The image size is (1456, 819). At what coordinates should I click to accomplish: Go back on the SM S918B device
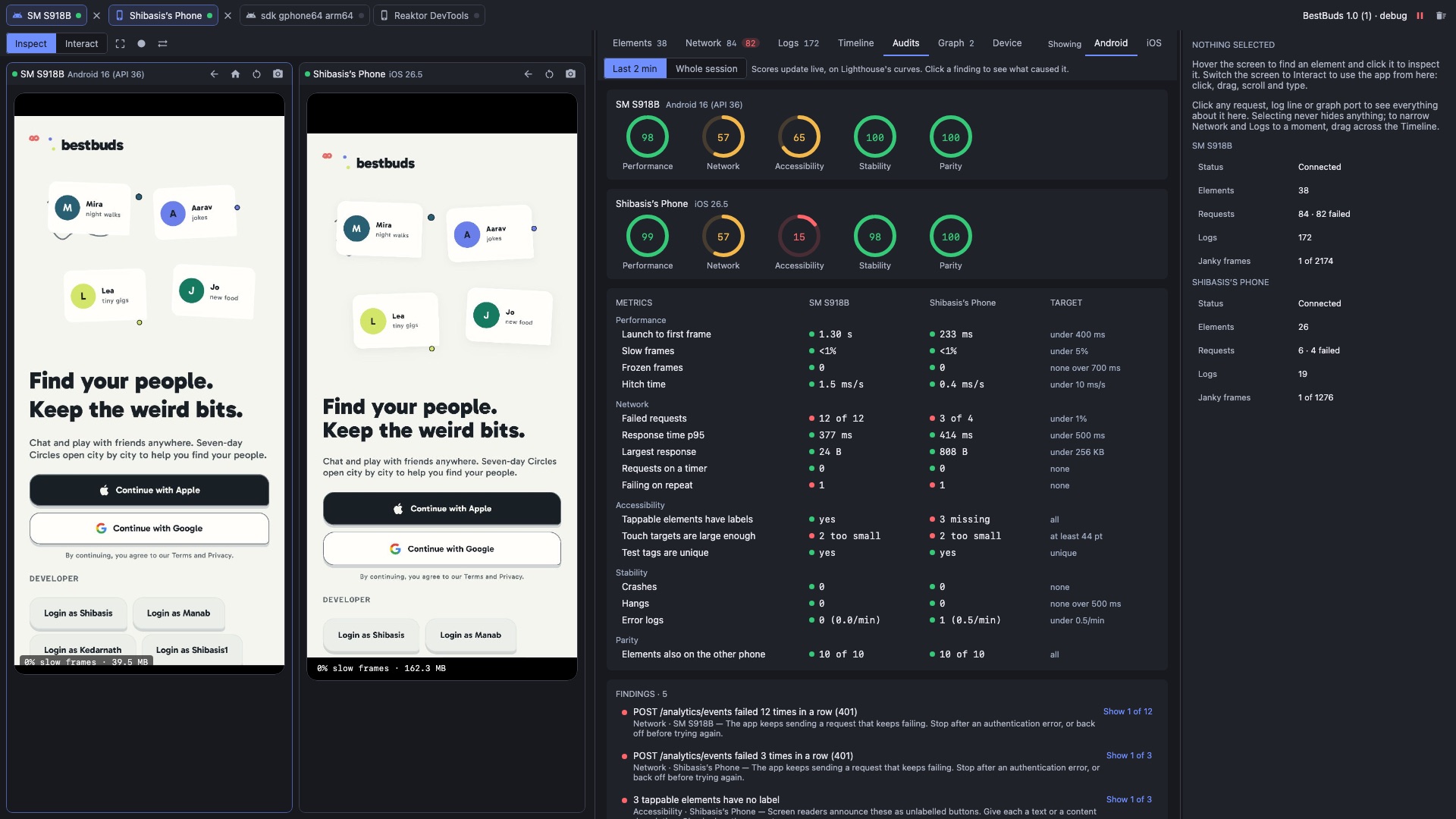pos(214,74)
